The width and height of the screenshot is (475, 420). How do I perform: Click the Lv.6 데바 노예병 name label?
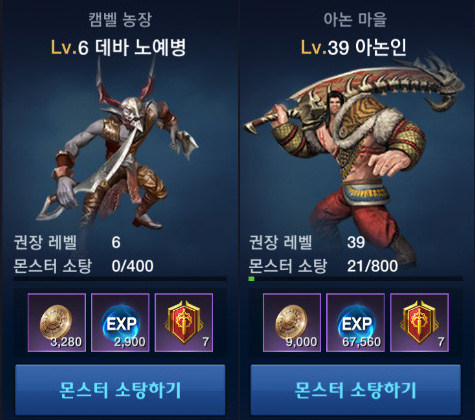(x=118, y=47)
